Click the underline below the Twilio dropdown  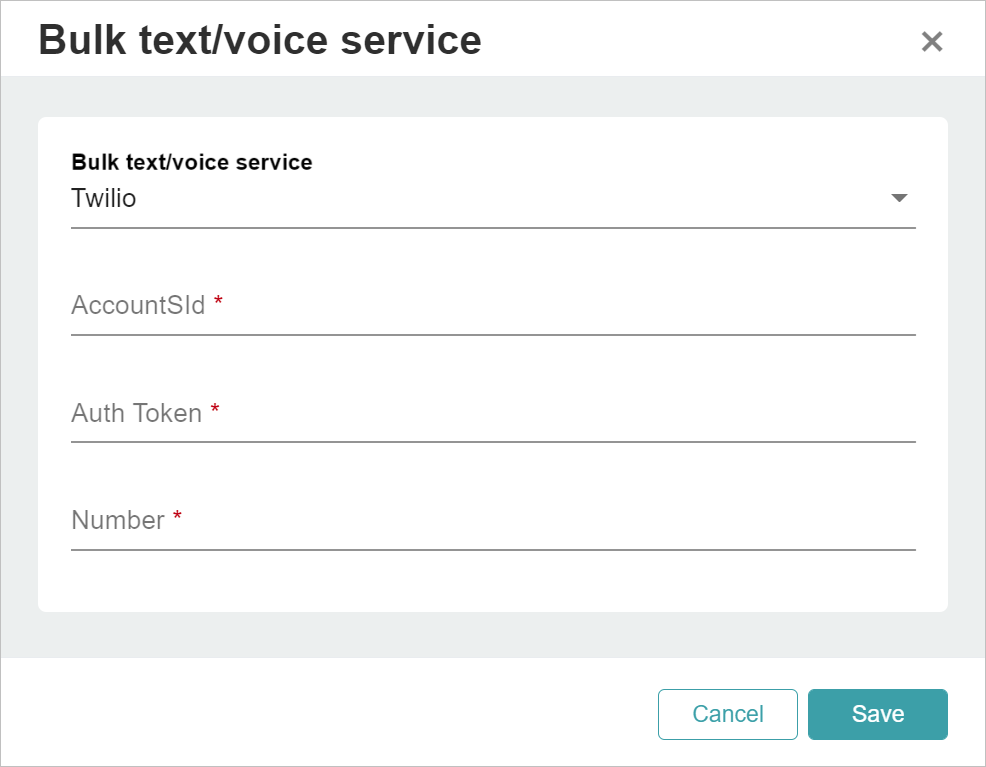(x=493, y=228)
